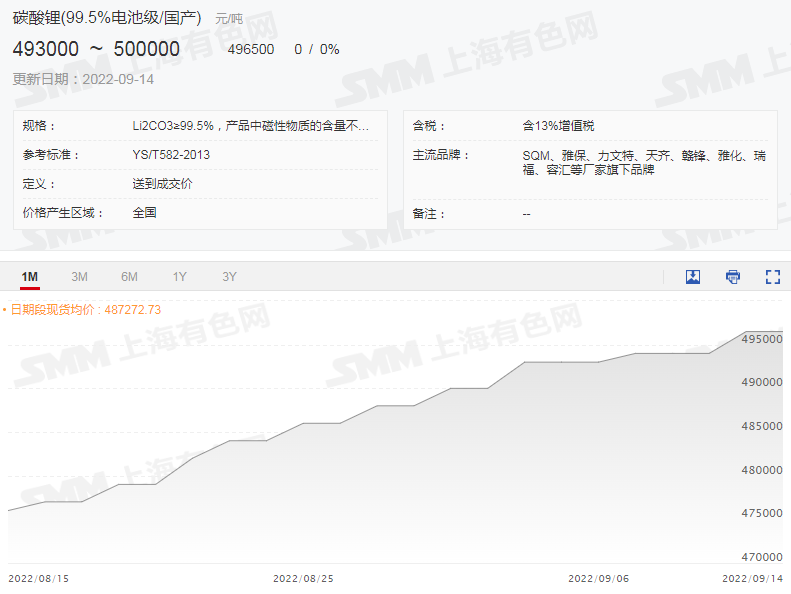
Task: Click the price range 493000 ~ 500000
Action: (96, 49)
